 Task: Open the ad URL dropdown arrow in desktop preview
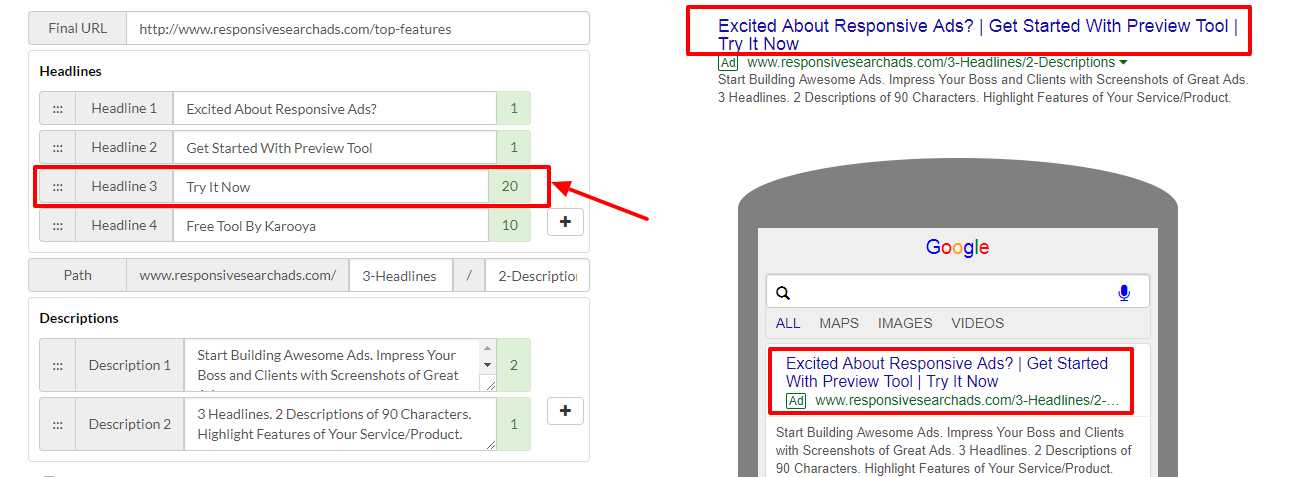[x=1124, y=62]
